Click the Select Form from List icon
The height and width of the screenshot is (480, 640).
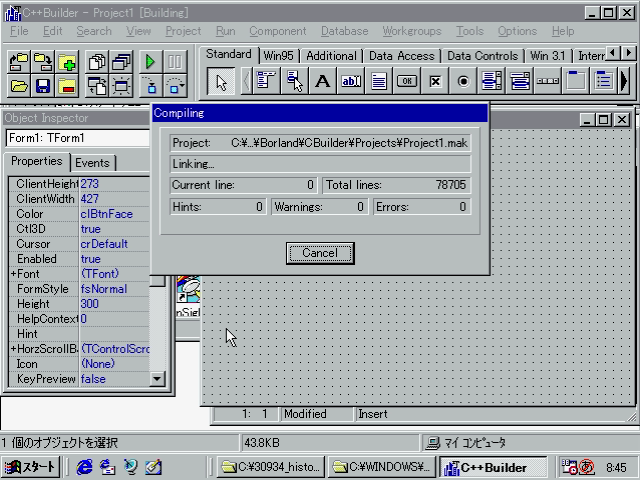(x=121, y=62)
